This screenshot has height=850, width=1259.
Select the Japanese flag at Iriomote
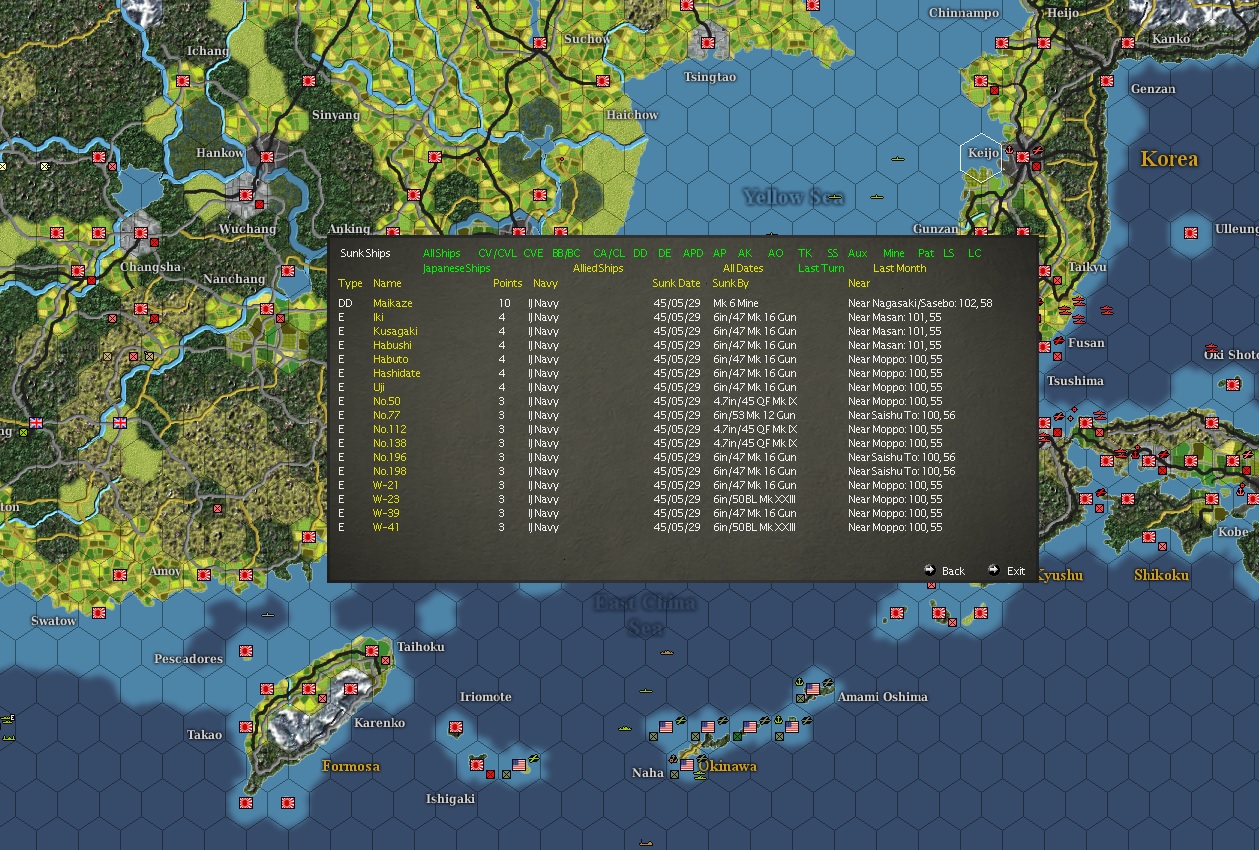point(456,727)
